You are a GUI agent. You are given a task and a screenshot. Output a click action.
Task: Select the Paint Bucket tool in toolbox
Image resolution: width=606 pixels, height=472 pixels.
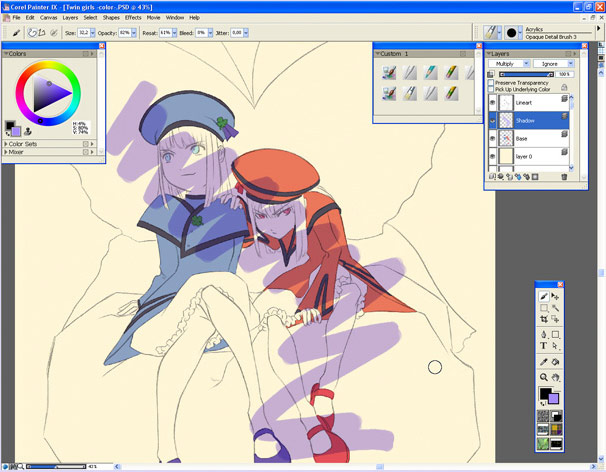[555, 362]
